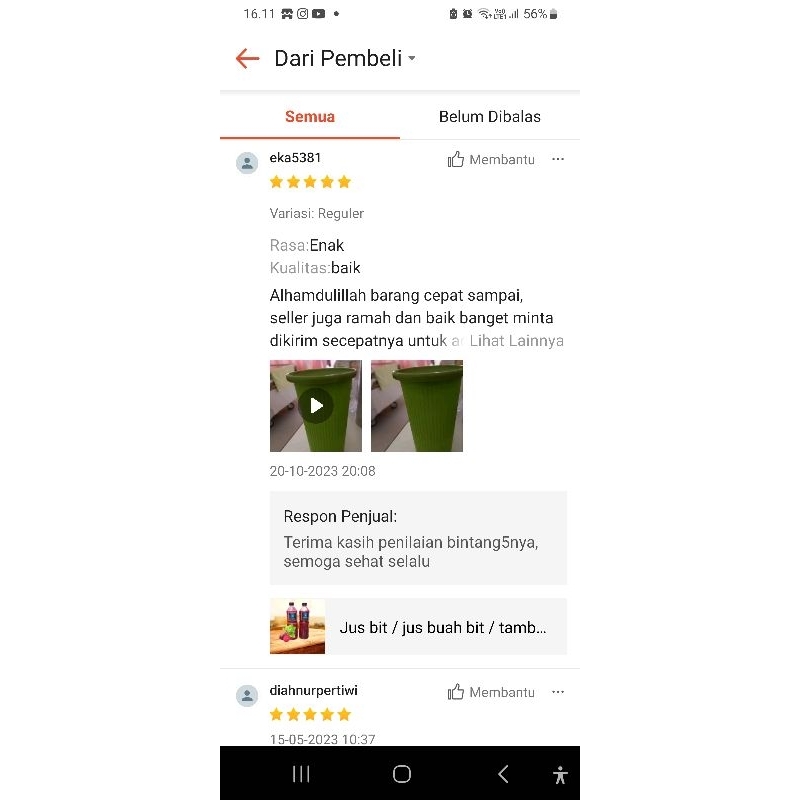Mark diahnurpertiwi's review as Membantu

click(491, 692)
